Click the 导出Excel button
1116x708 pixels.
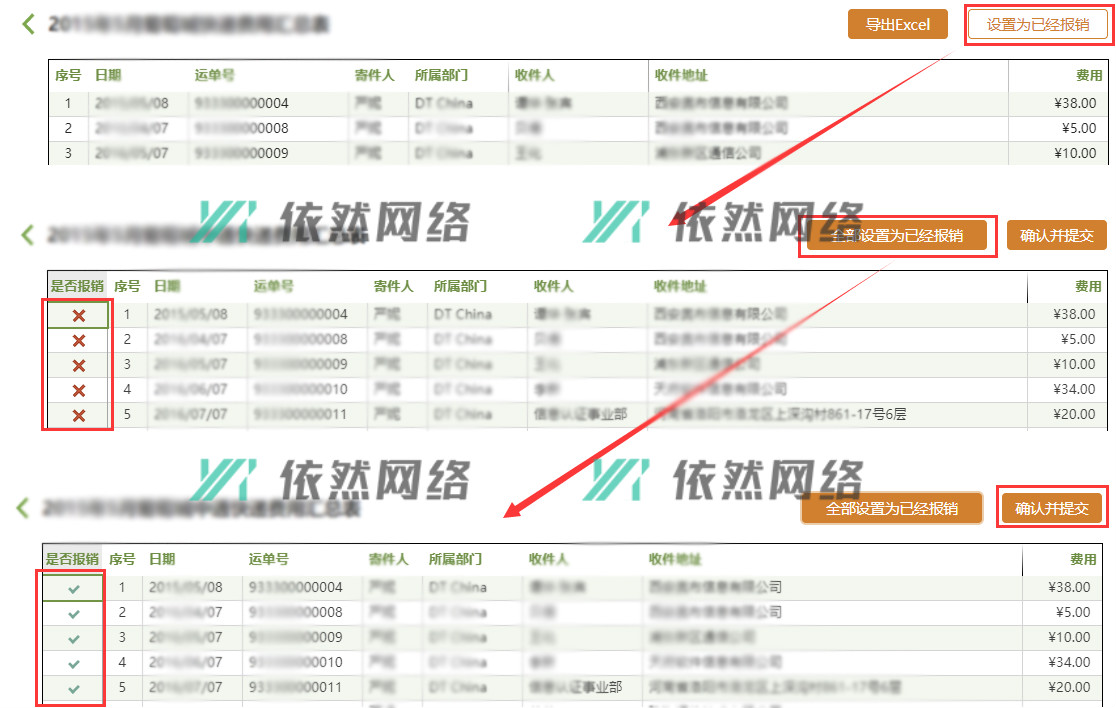[x=897, y=25]
